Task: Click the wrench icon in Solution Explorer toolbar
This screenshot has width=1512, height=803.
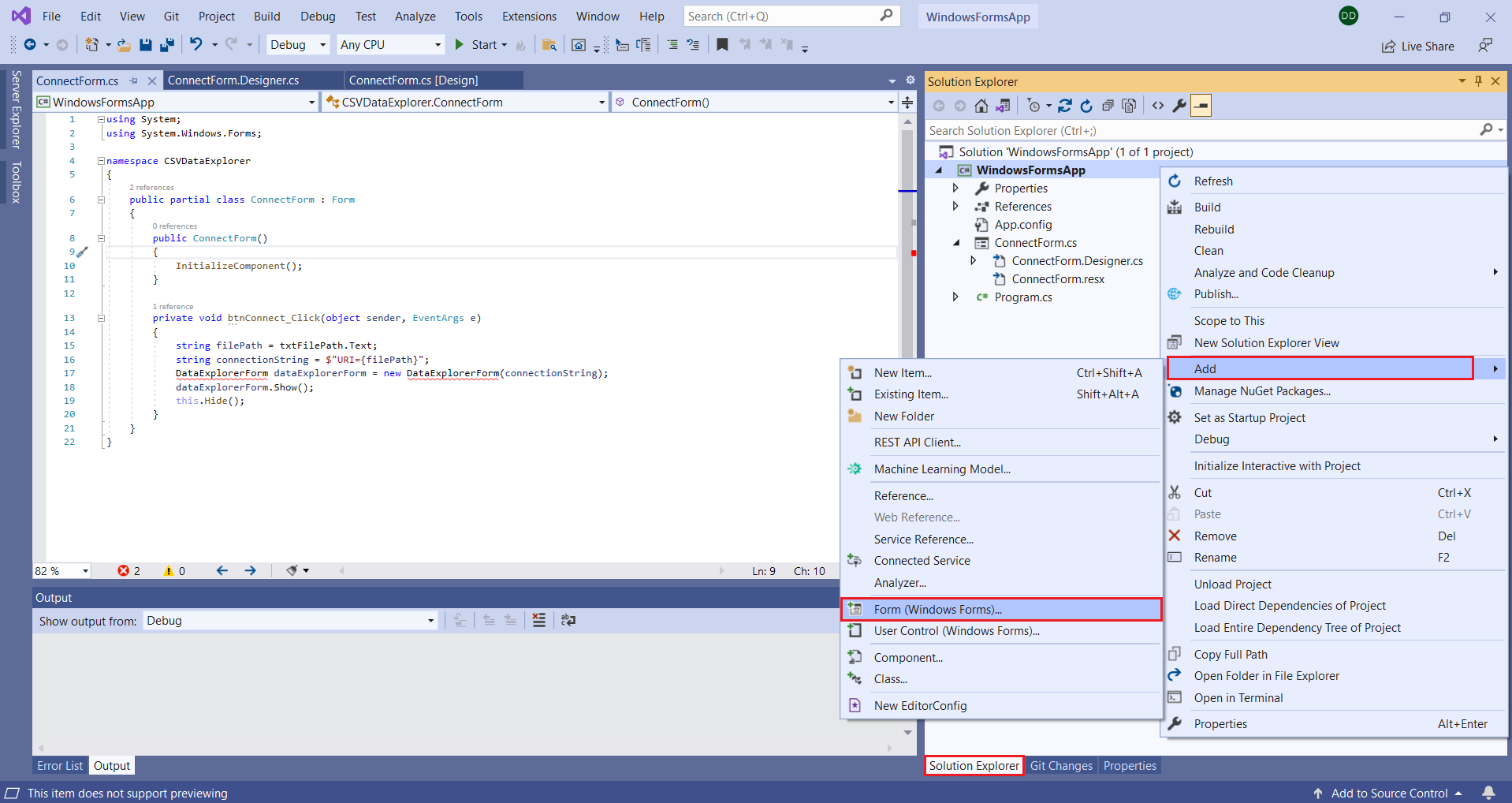Action: click(x=1179, y=106)
